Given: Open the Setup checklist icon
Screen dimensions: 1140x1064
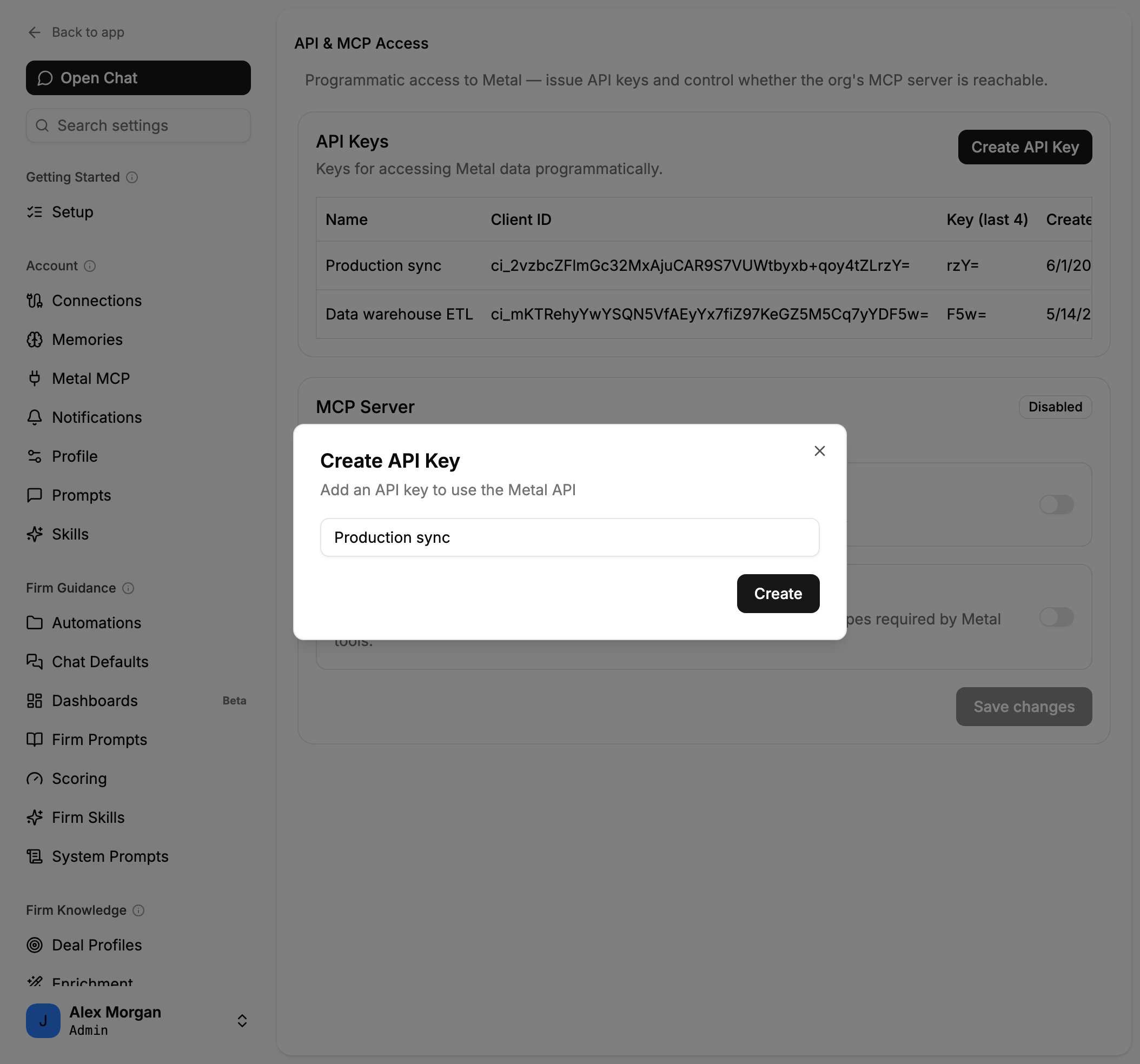Looking at the screenshot, I should click(x=35, y=212).
